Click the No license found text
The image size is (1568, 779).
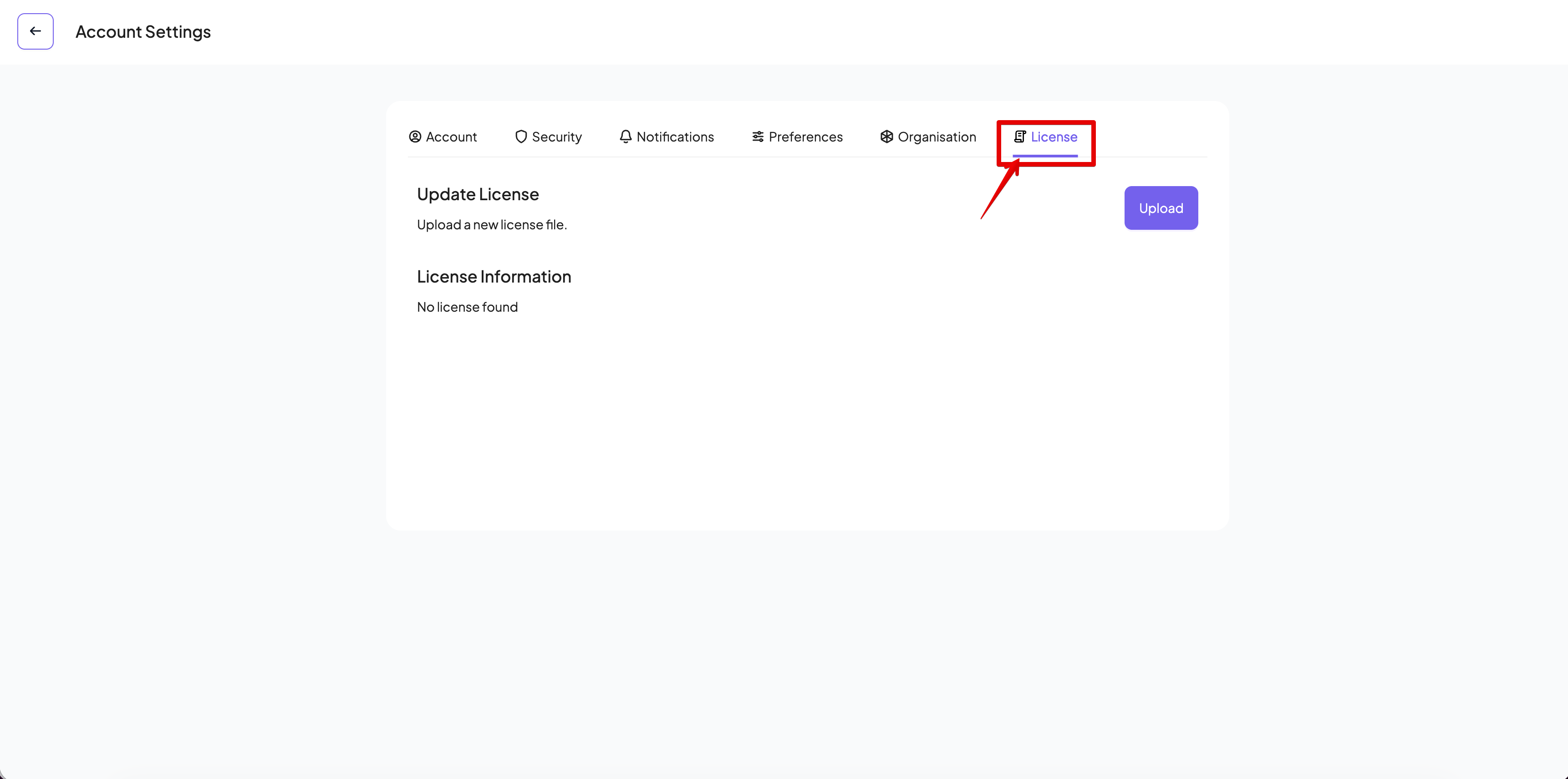[467, 307]
